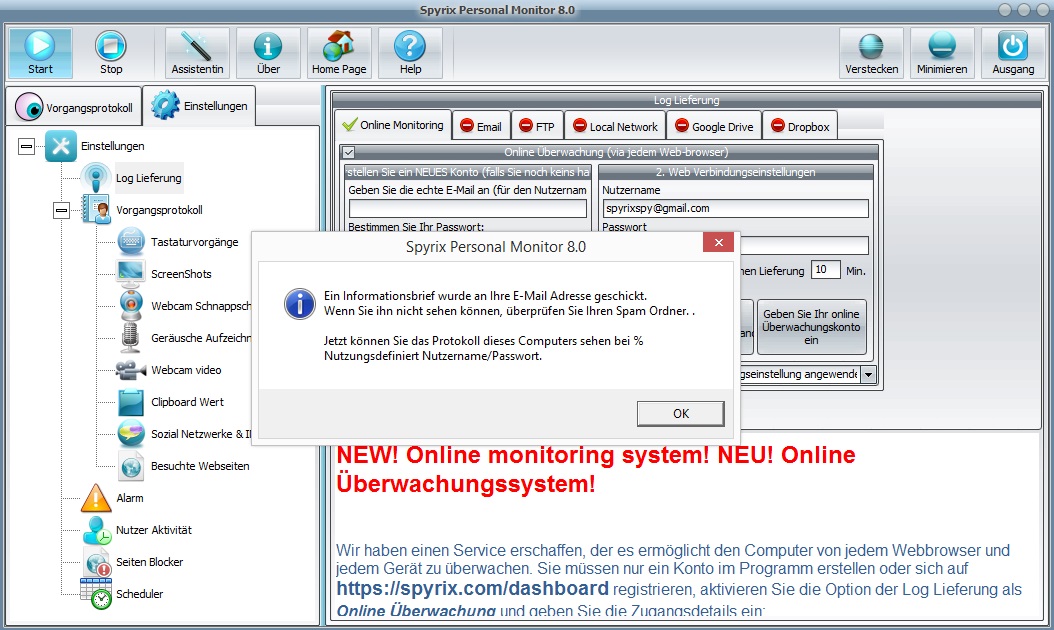
Task: Switch to the Google Drive tab
Action: point(714,126)
